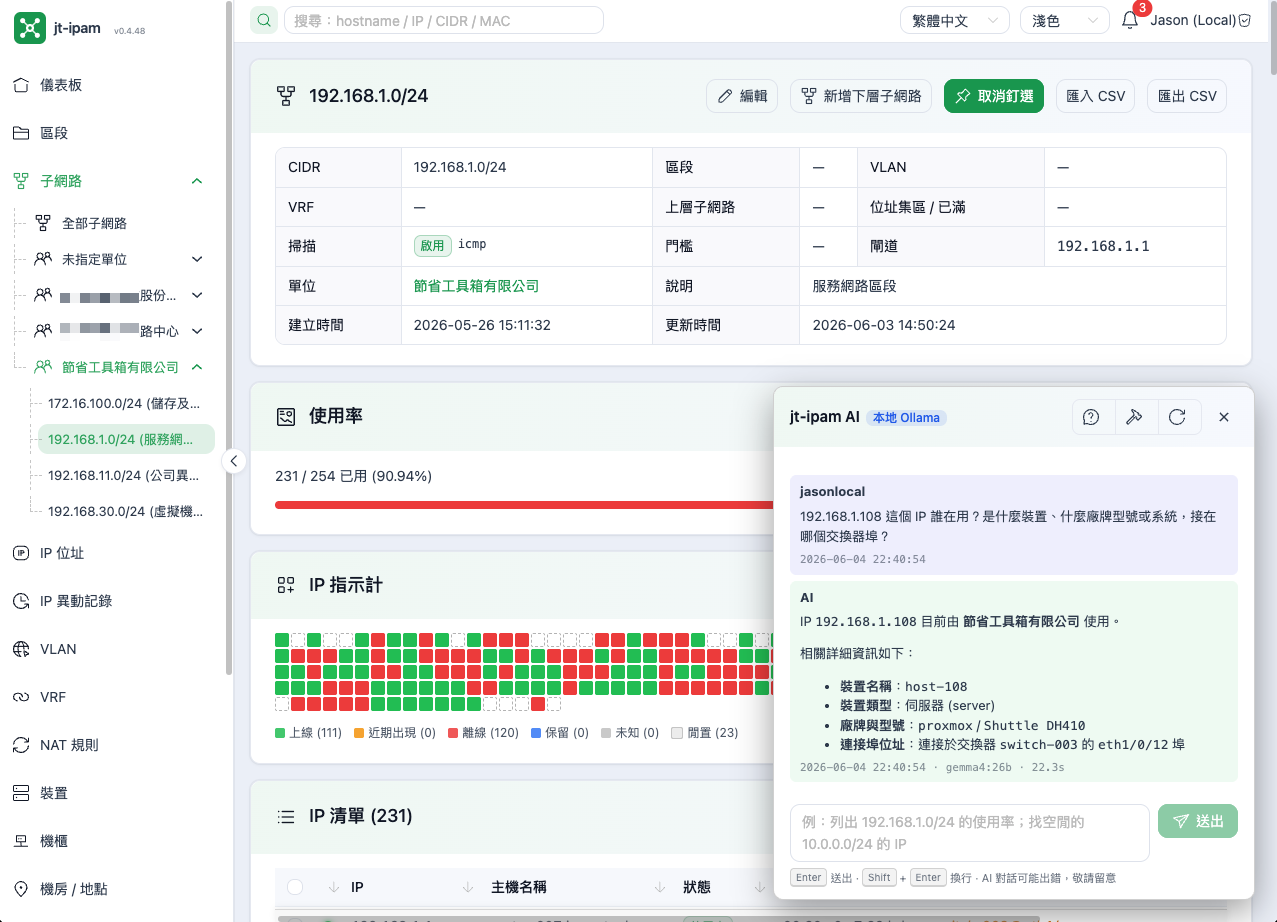This screenshot has height=922, width=1277.
Task: Focus the AI chat message input box
Action: tap(970, 833)
